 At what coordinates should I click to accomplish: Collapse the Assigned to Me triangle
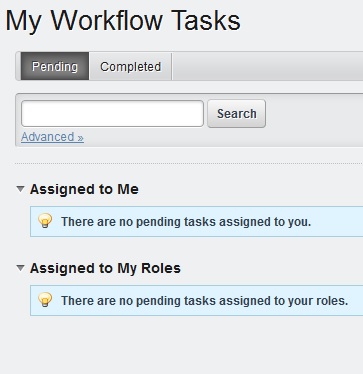point(20,189)
